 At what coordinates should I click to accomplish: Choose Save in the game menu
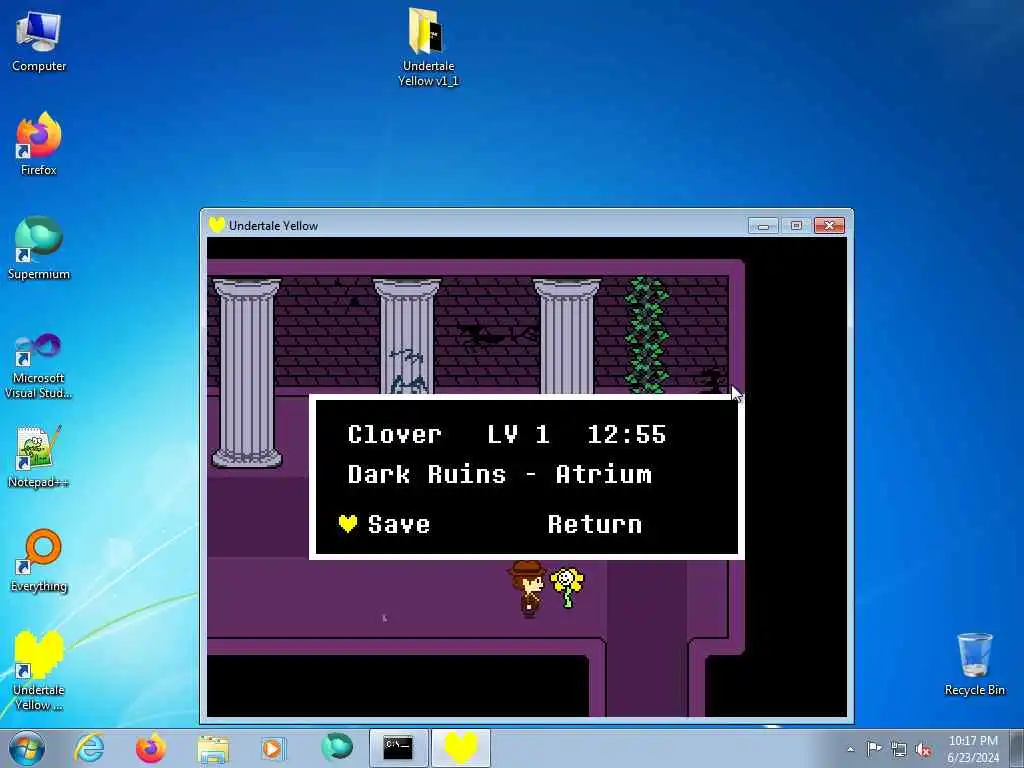(x=399, y=524)
